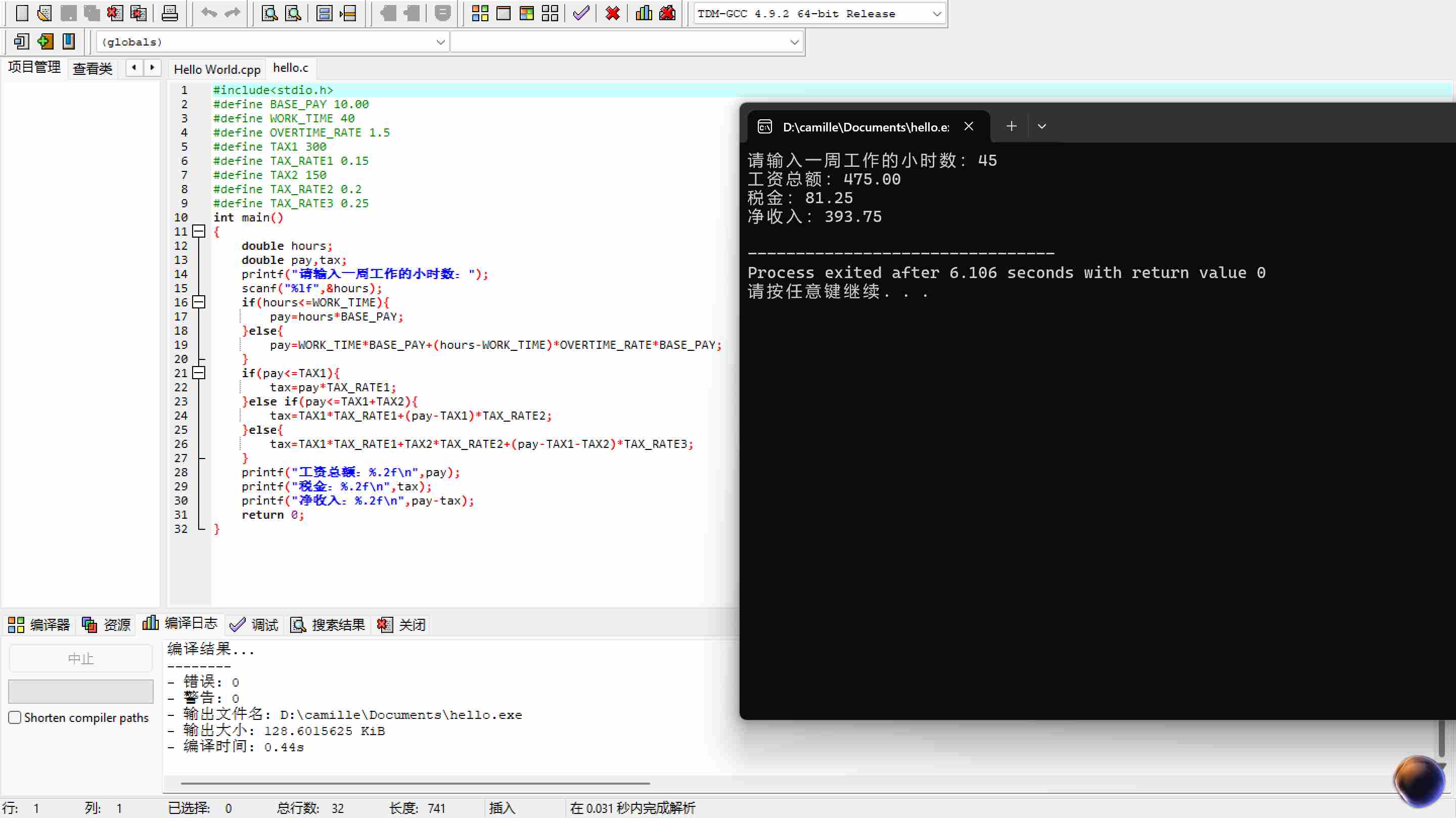Switch to the Hello World.cpp tab
This screenshot has height=818, width=1456.
217,69
